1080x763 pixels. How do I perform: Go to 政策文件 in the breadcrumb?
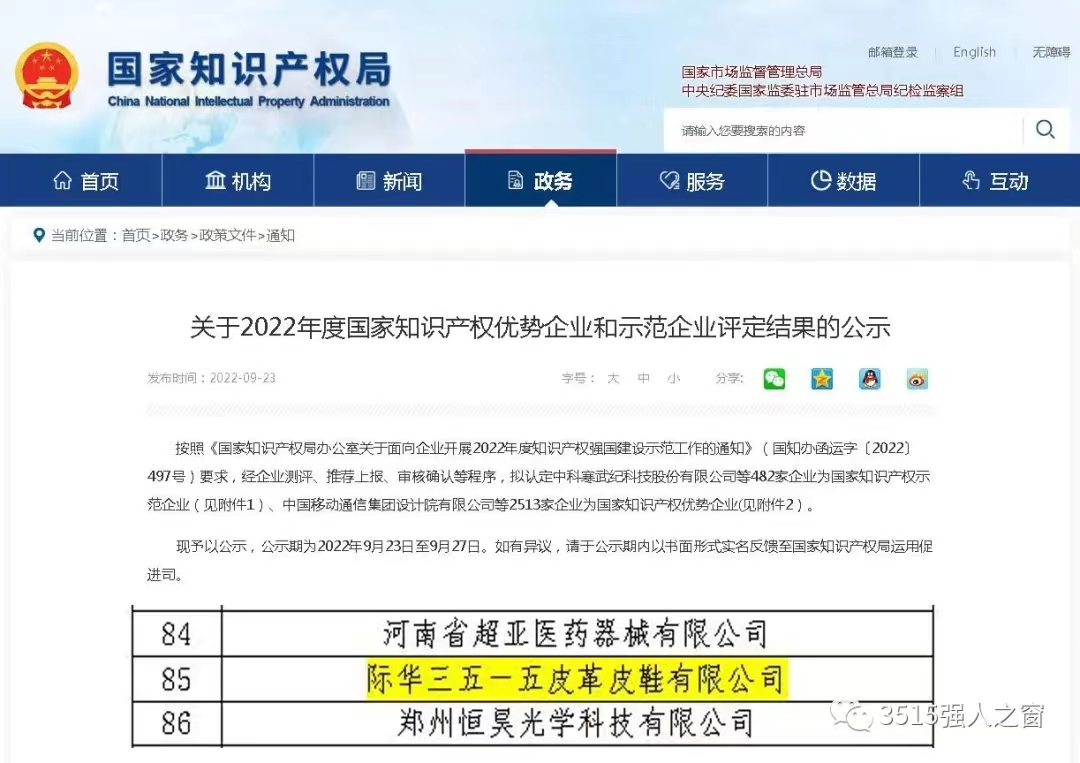pos(227,236)
